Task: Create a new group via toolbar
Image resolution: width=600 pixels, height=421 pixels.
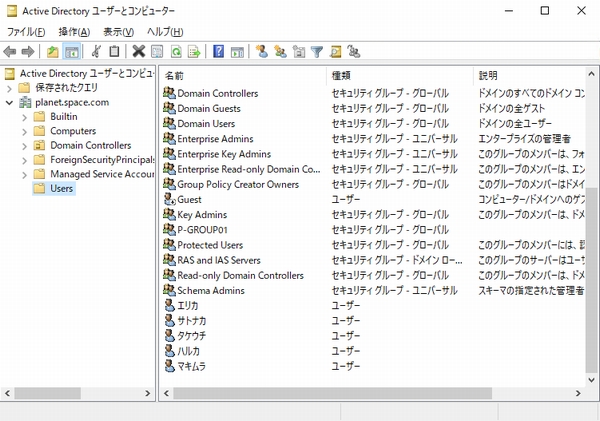Action: (x=280, y=51)
